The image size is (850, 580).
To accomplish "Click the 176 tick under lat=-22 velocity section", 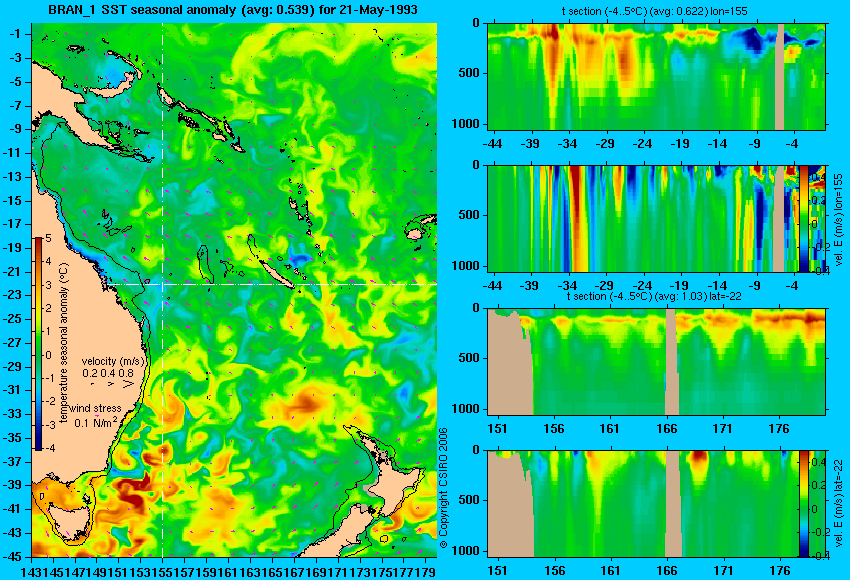I will (x=781, y=571).
